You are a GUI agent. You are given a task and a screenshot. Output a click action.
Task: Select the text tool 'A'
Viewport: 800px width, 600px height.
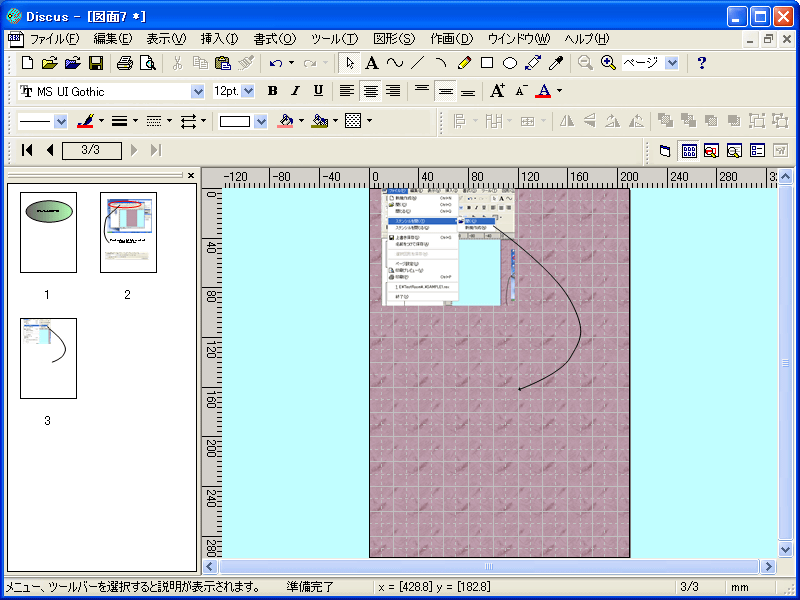point(372,63)
